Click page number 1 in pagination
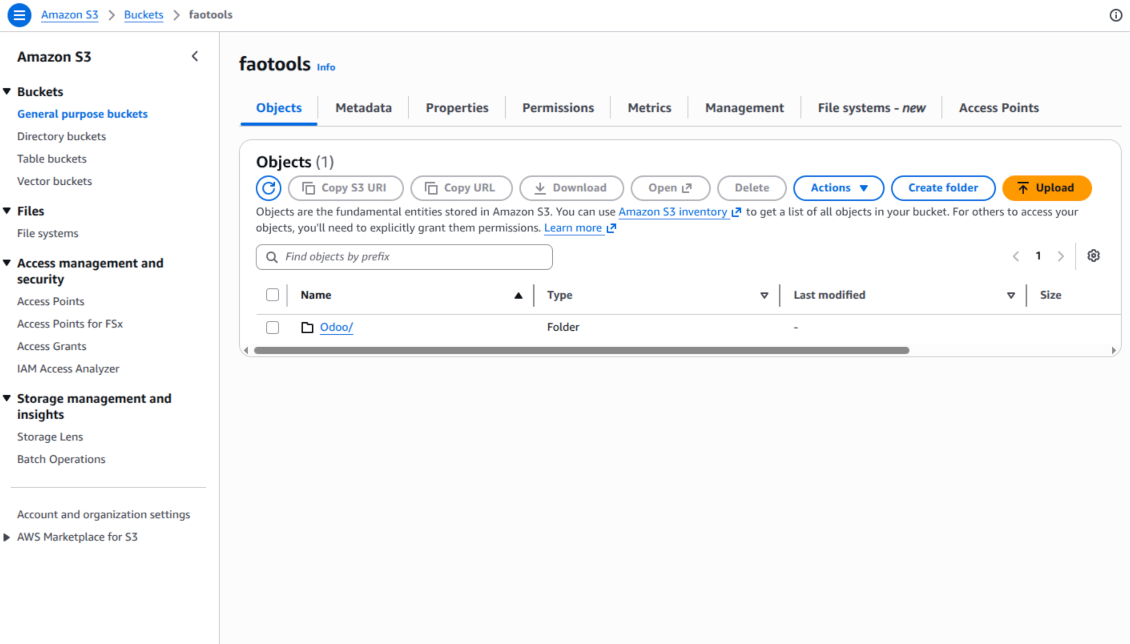 point(1038,256)
